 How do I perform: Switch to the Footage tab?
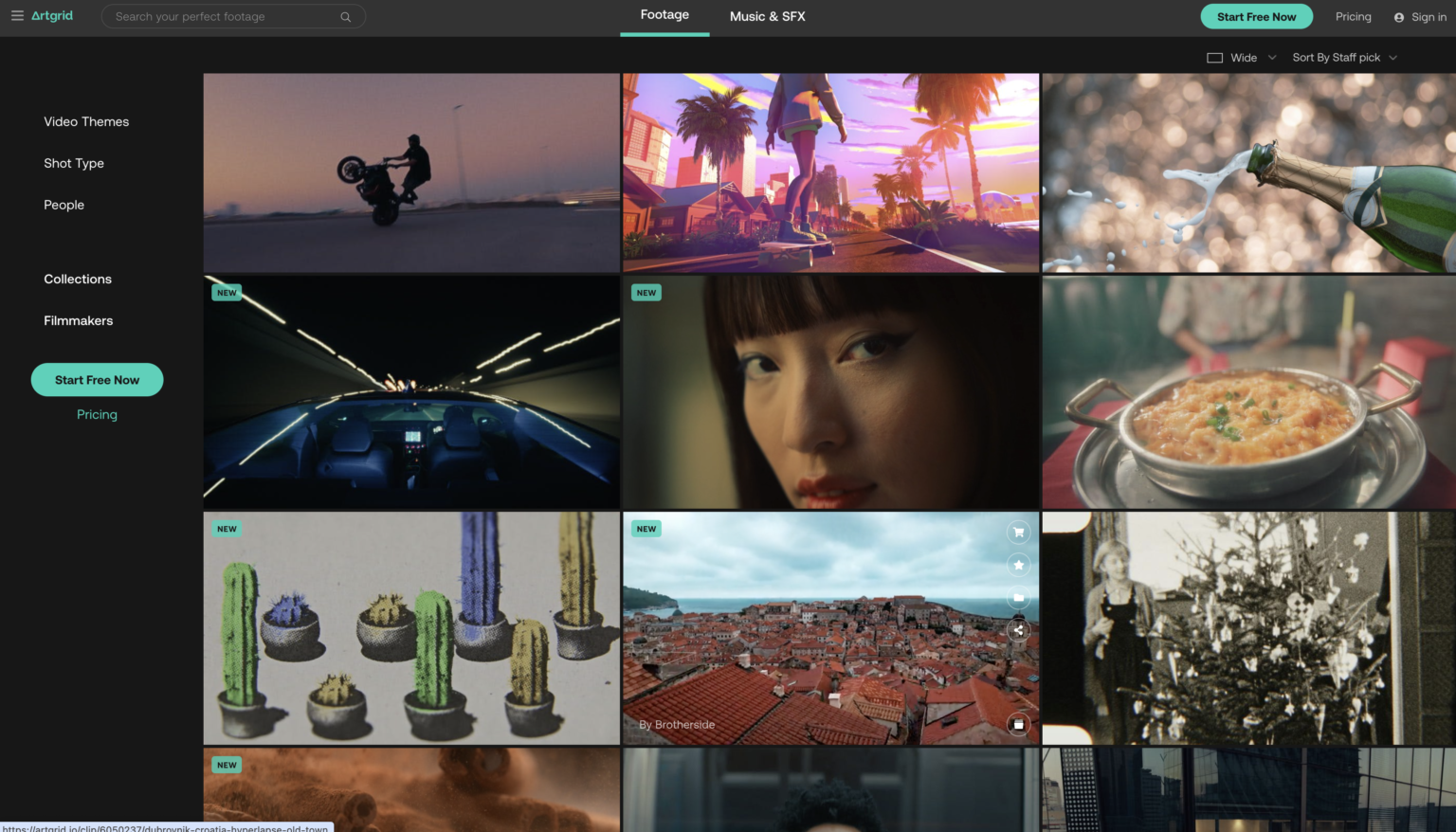point(664,14)
